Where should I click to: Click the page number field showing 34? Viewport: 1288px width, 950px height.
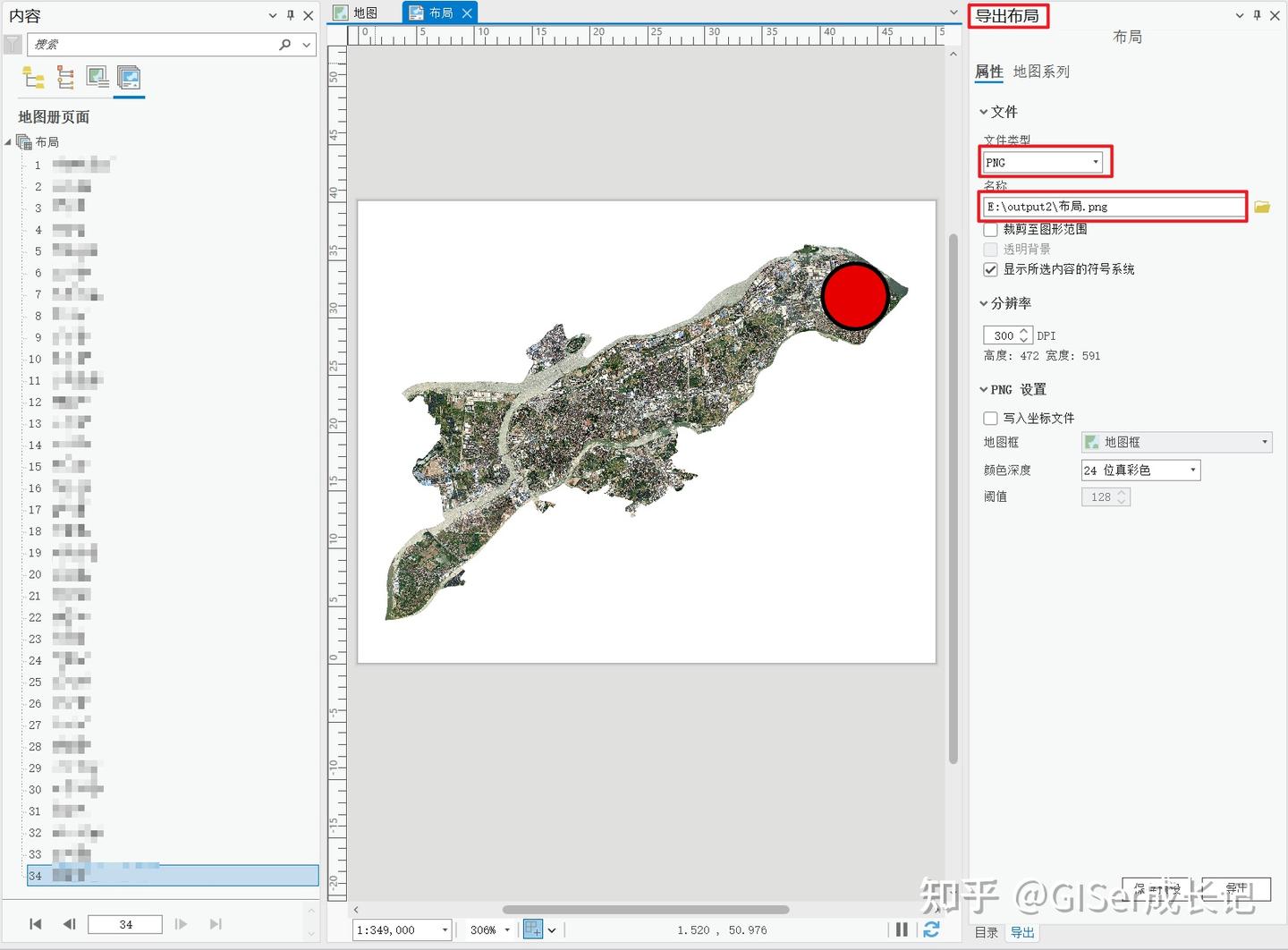(126, 923)
